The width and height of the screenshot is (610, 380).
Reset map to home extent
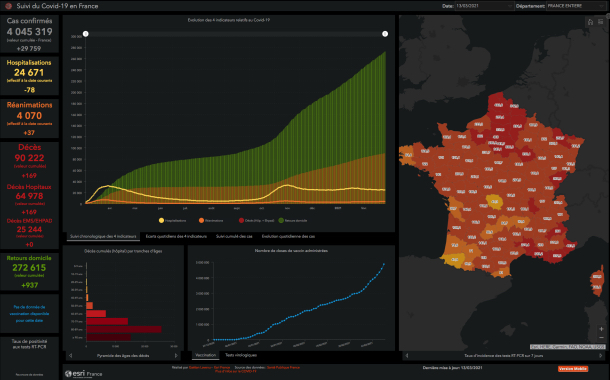590,22
